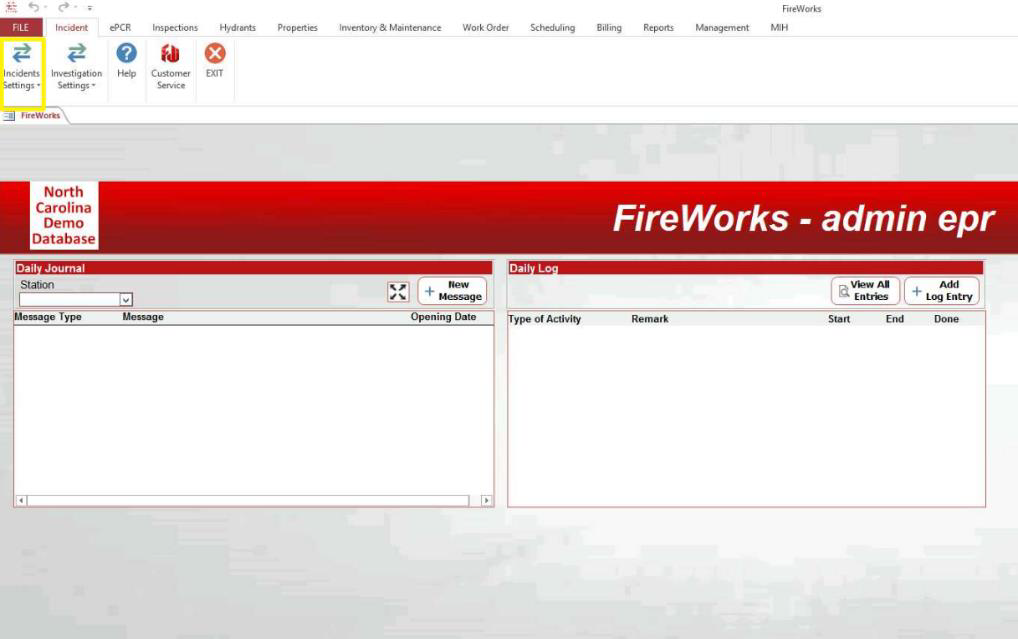Click the View All Entries button
The height and width of the screenshot is (639, 1018).
coord(865,291)
